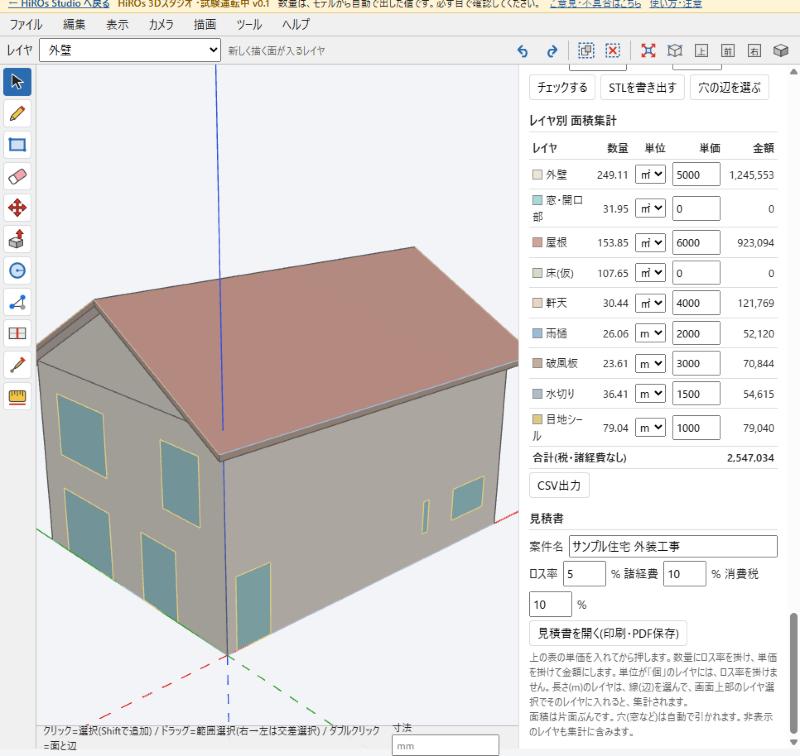Select the circle drawing tool
Viewport: 800px width, 756px height.
tap(17, 270)
